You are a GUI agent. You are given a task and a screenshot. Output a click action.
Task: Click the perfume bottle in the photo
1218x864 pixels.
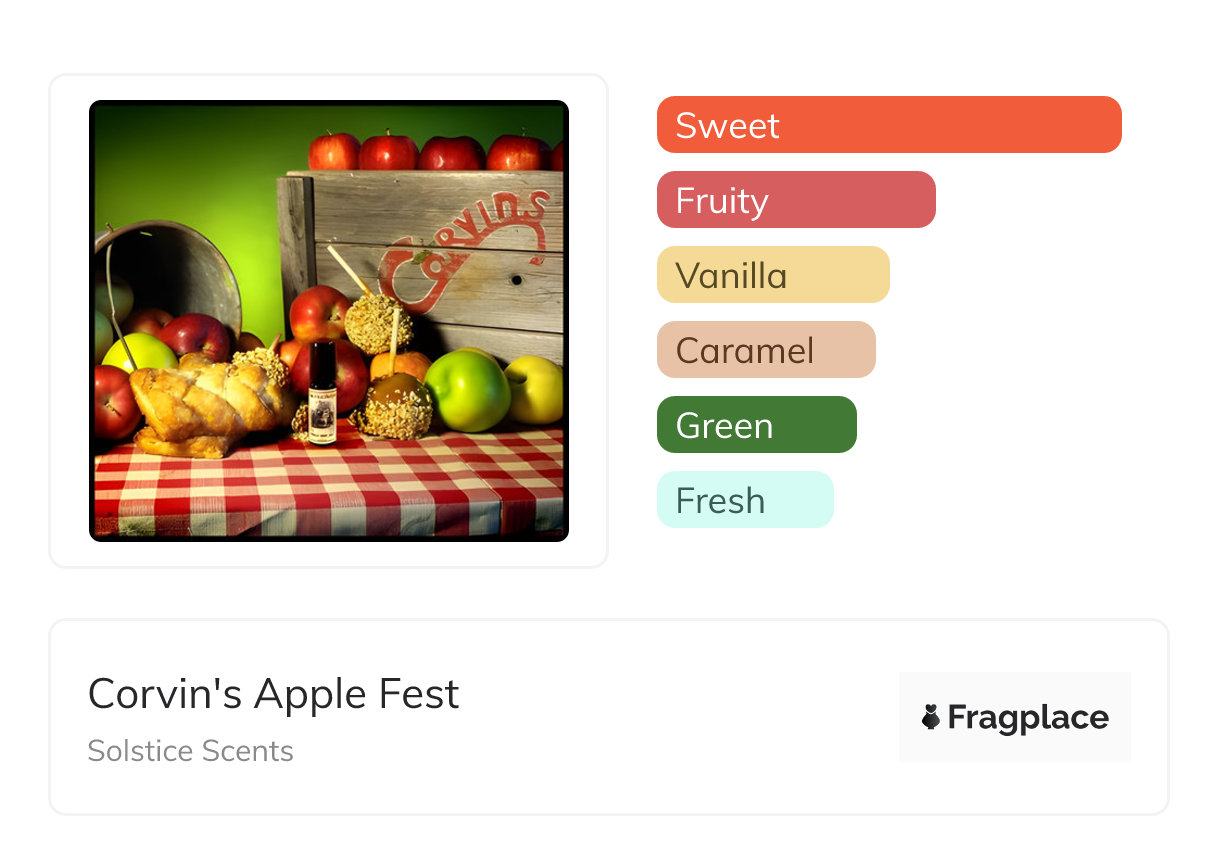[x=322, y=391]
